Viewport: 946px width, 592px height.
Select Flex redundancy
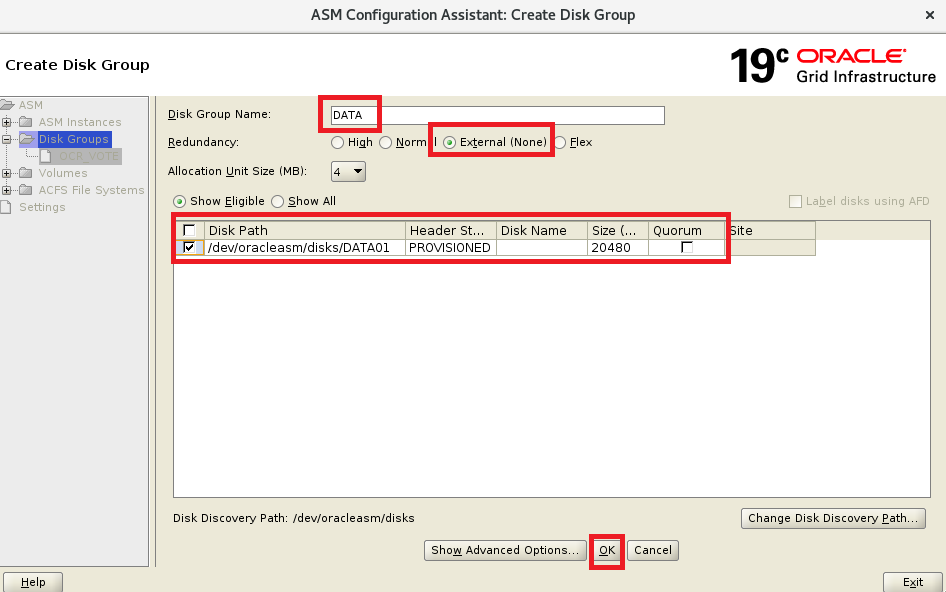pyautogui.click(x=560, y=142)
